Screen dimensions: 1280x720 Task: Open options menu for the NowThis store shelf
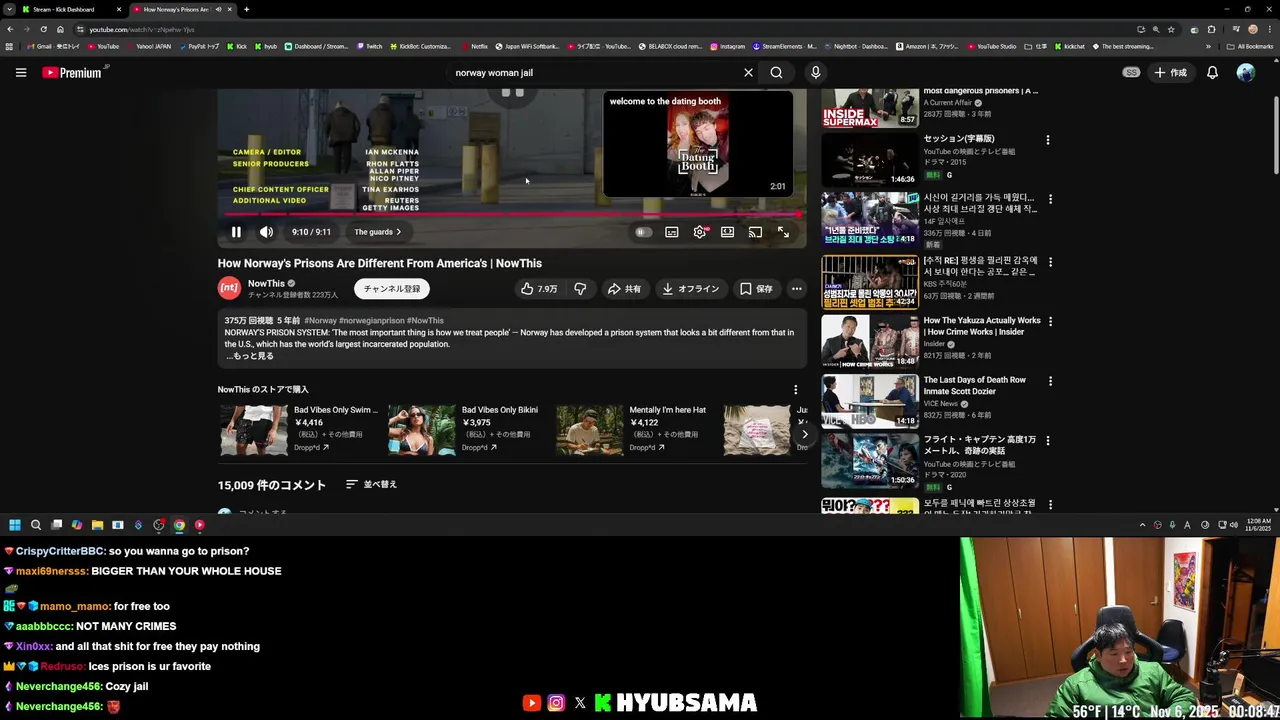[x=795, y=390]
